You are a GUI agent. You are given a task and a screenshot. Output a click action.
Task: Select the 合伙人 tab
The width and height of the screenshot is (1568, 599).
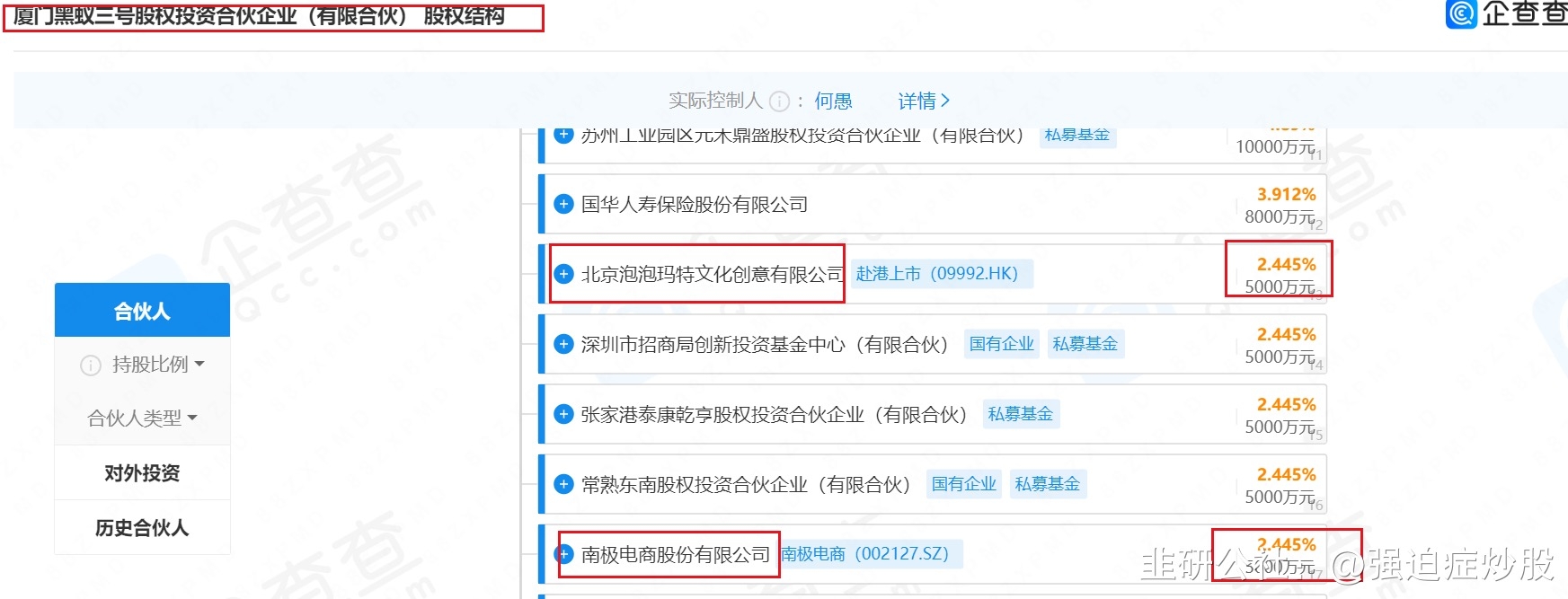pyautogui.click(x=142, y=311)
